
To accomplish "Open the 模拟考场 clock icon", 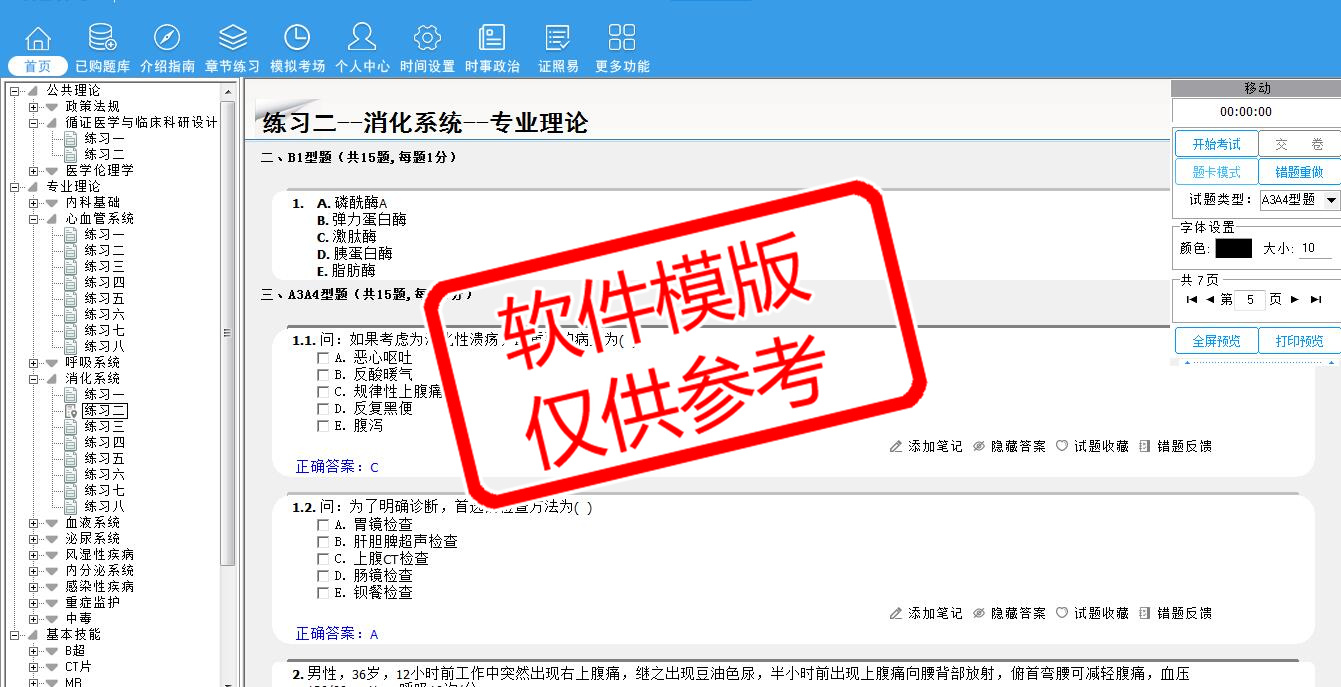I will click(297, 38).
